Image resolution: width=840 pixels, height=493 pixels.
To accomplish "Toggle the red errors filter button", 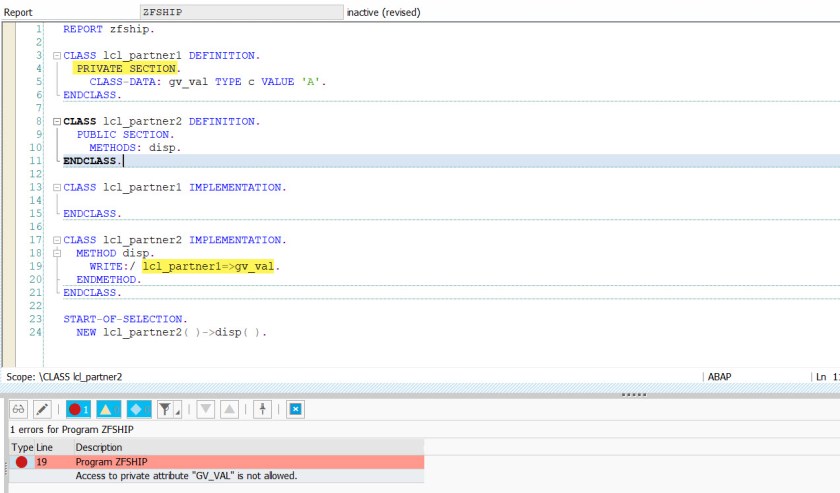I will tap(79, 409).
